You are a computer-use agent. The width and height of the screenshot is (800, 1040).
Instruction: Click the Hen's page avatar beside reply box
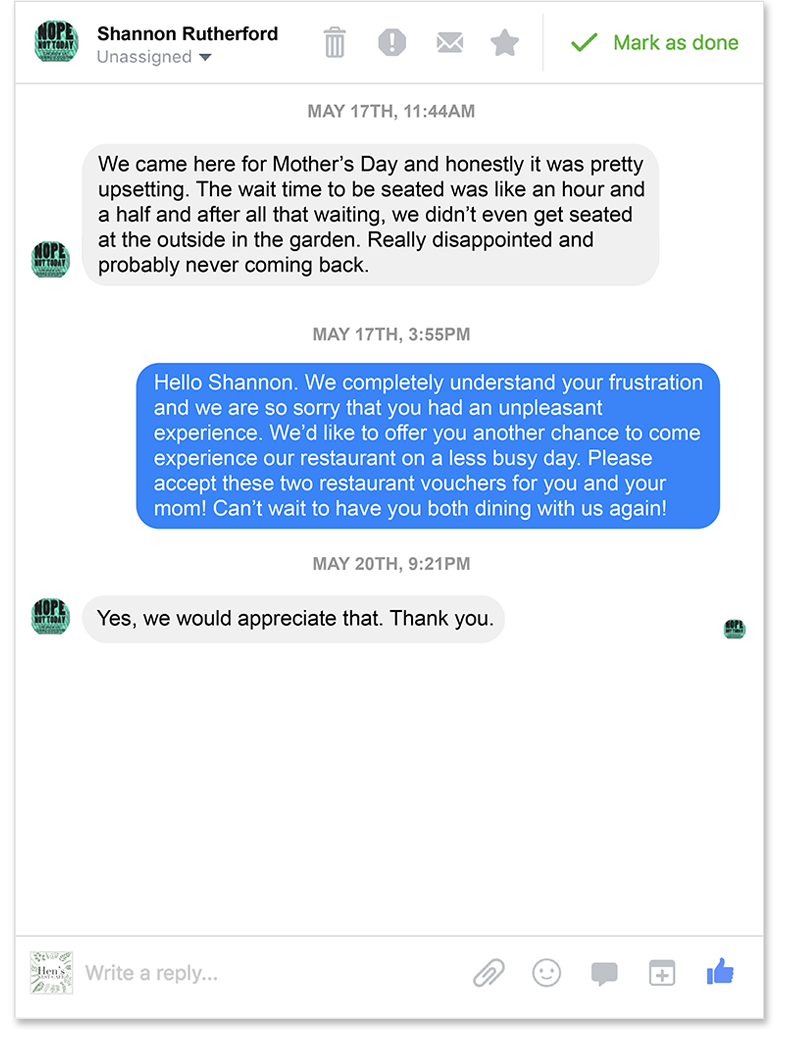click(51, 972)
